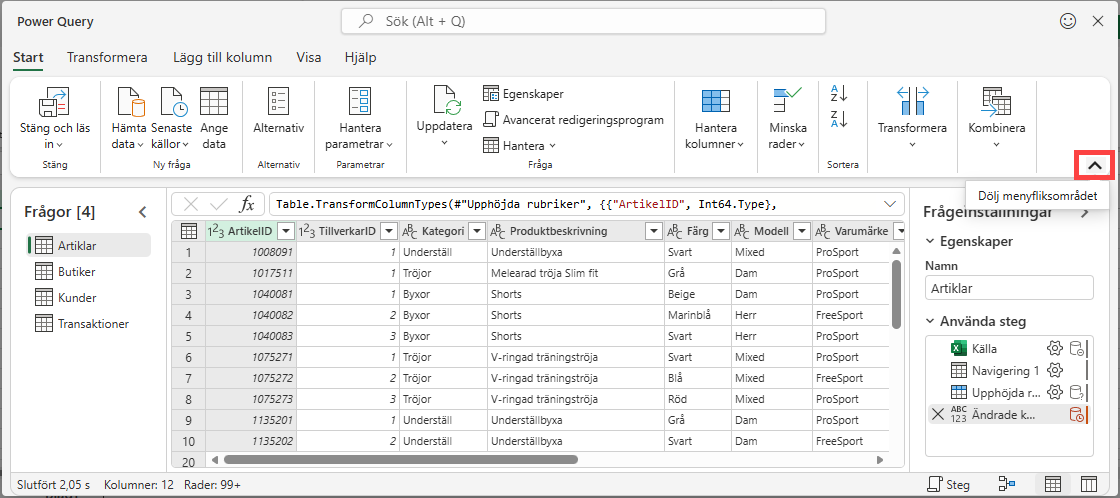Cancel formula edit with X icon
This screenshot has height=498, width=1120.
[191, 204]
